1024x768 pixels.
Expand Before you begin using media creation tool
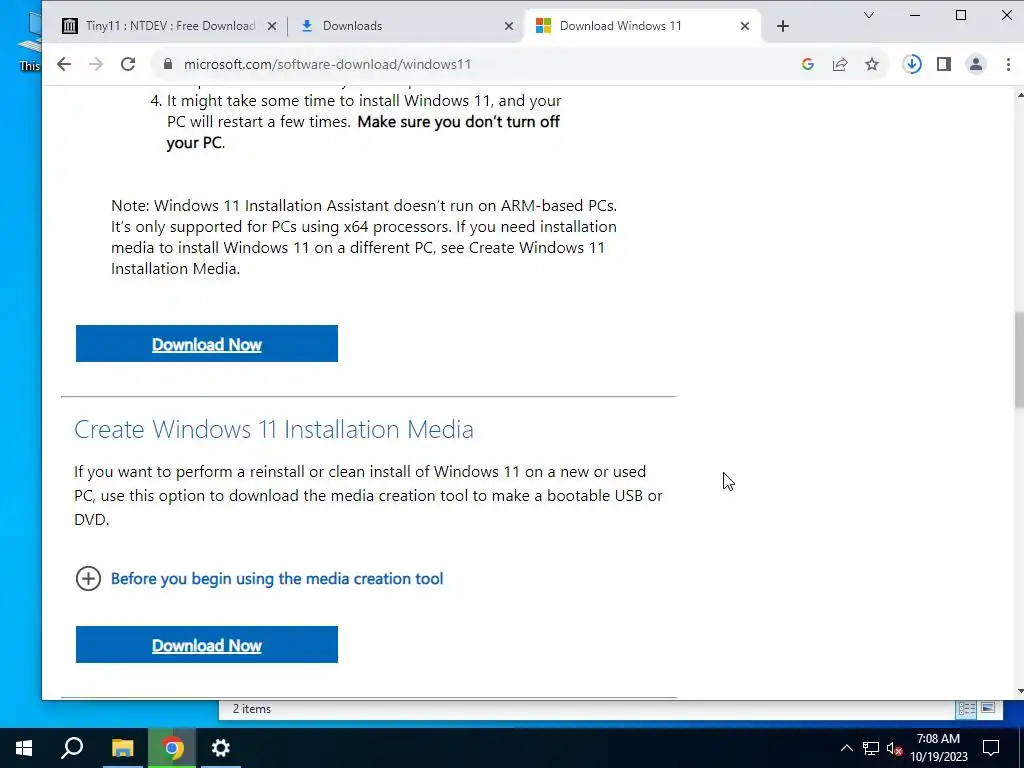[277, 579]
